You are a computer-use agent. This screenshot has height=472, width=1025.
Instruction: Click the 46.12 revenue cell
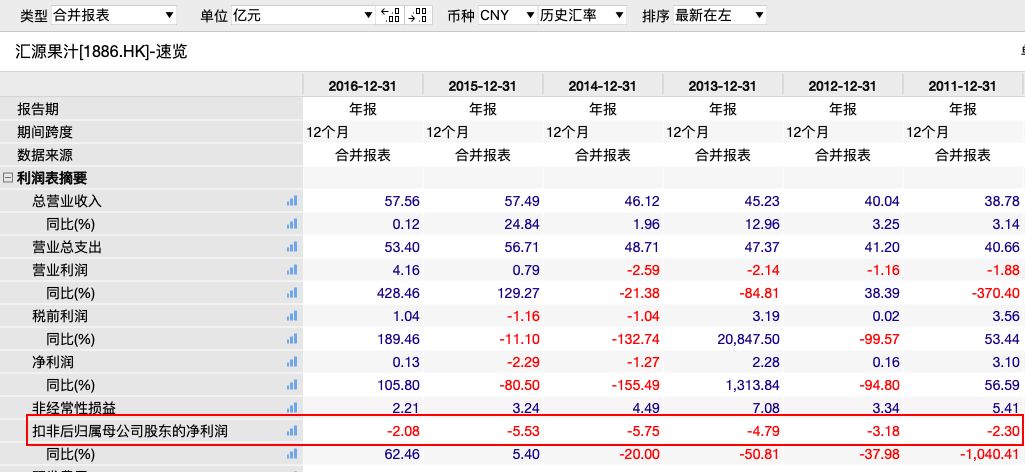coord(643,201)
